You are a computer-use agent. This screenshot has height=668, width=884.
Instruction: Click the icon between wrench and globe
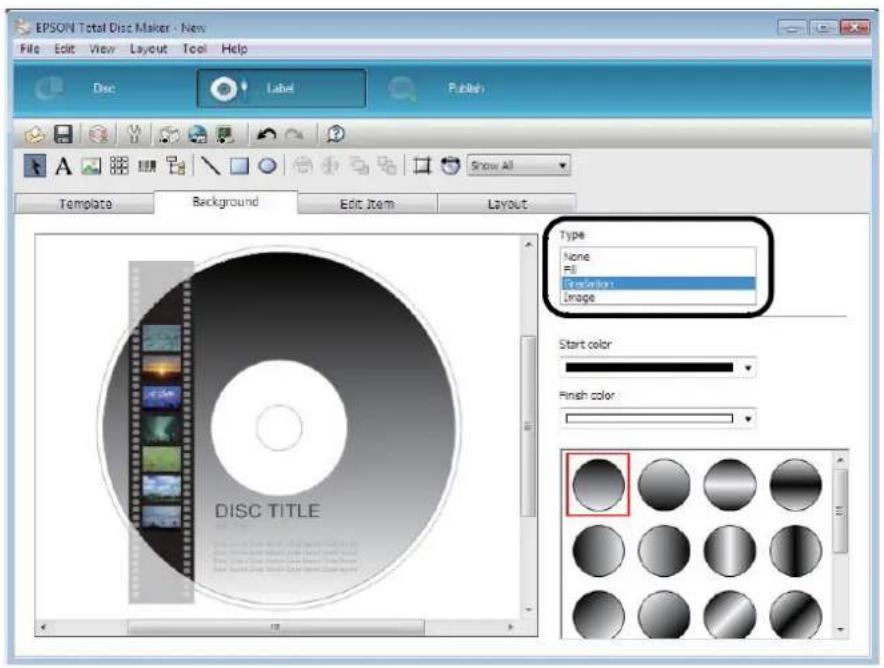click(x=169, y=135)
